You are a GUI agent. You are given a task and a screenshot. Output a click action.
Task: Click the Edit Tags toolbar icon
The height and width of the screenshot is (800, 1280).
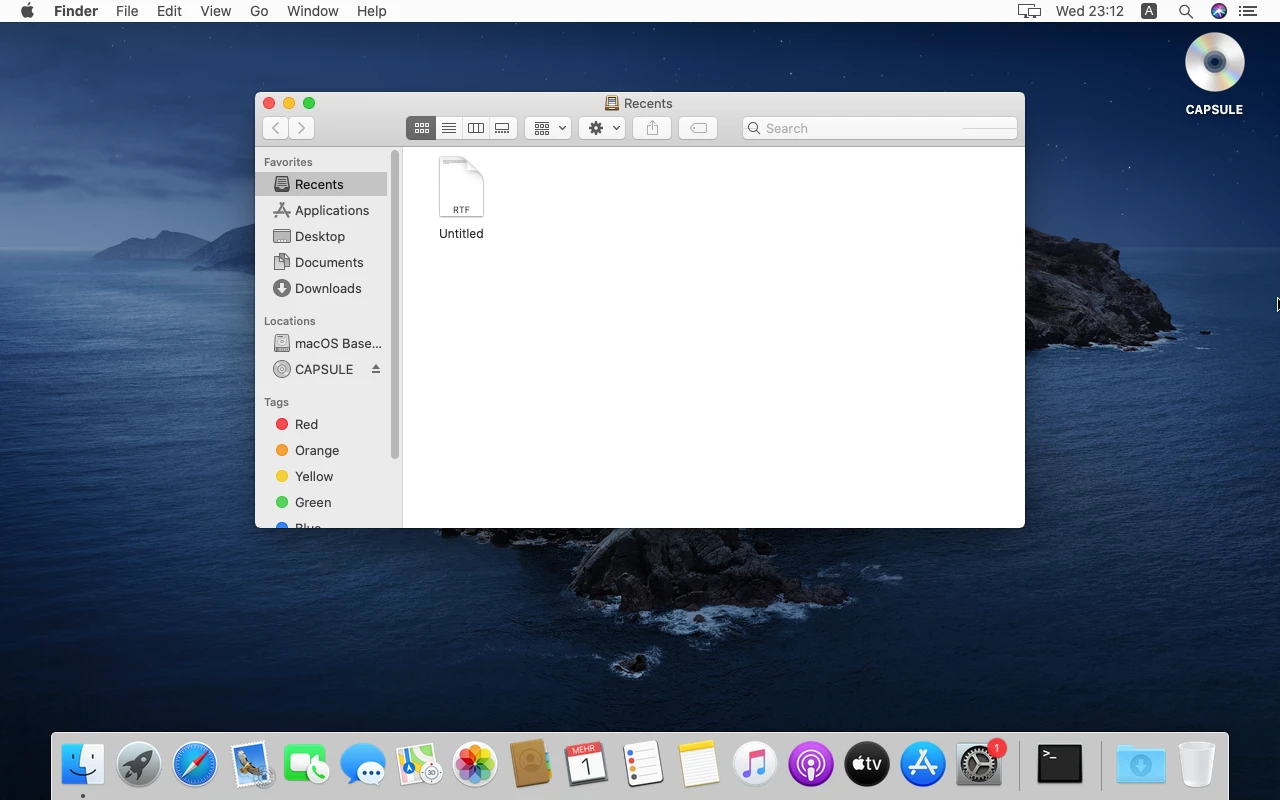[x=698, y=128]
